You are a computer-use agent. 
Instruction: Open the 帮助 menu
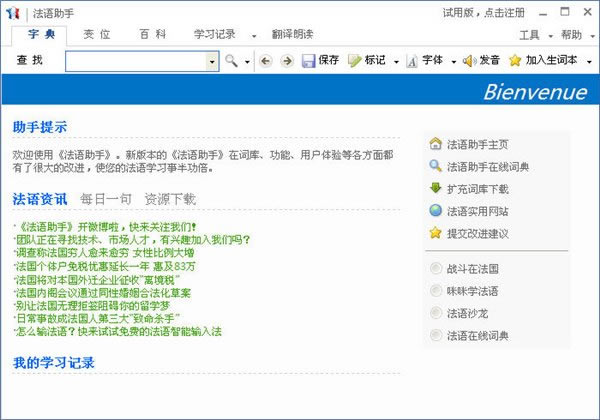(572, 35)
